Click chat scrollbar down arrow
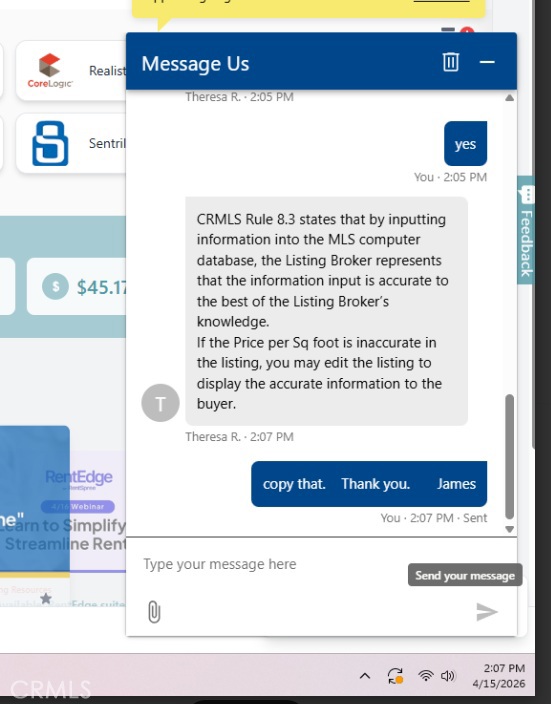551x704 pixels. (x=509, y=529)
